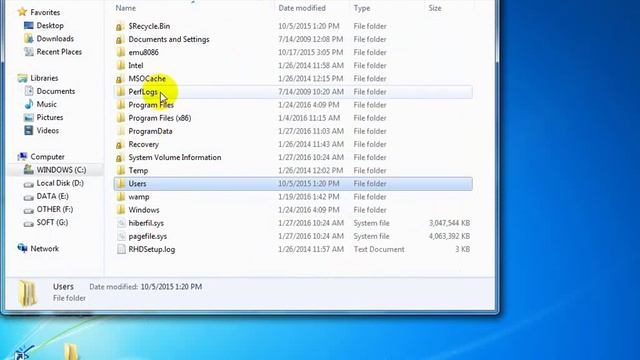Open the Pictures library

tap(50, 117)
